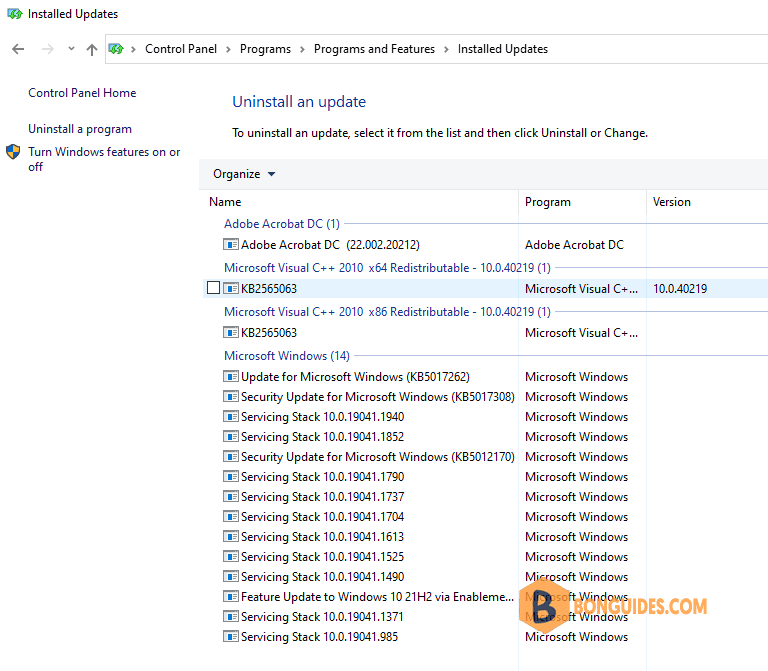Select Security Update (KB5017308) entry

click(x=378, y=397)
